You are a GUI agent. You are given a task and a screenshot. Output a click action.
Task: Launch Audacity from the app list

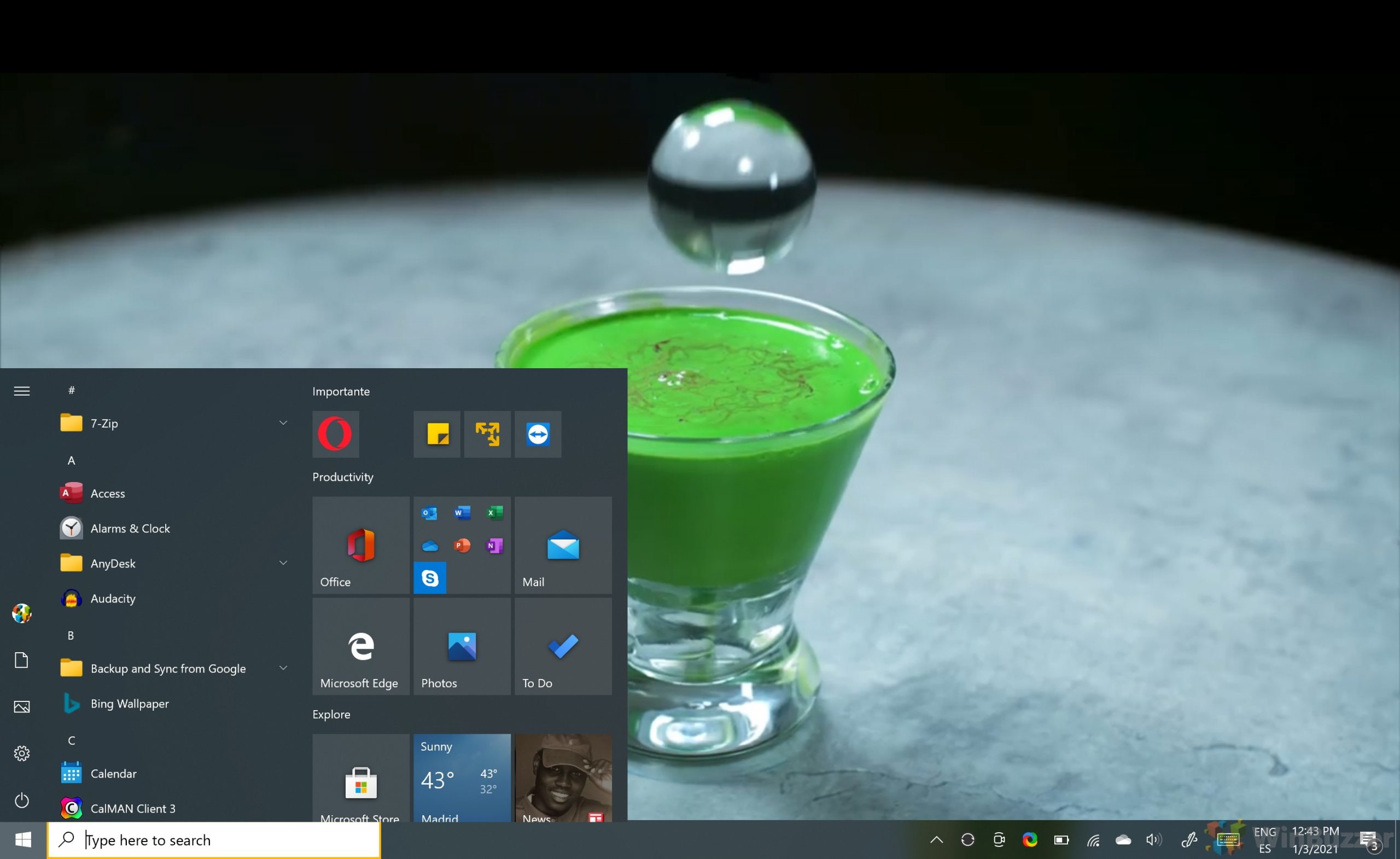tap(173, 598)
